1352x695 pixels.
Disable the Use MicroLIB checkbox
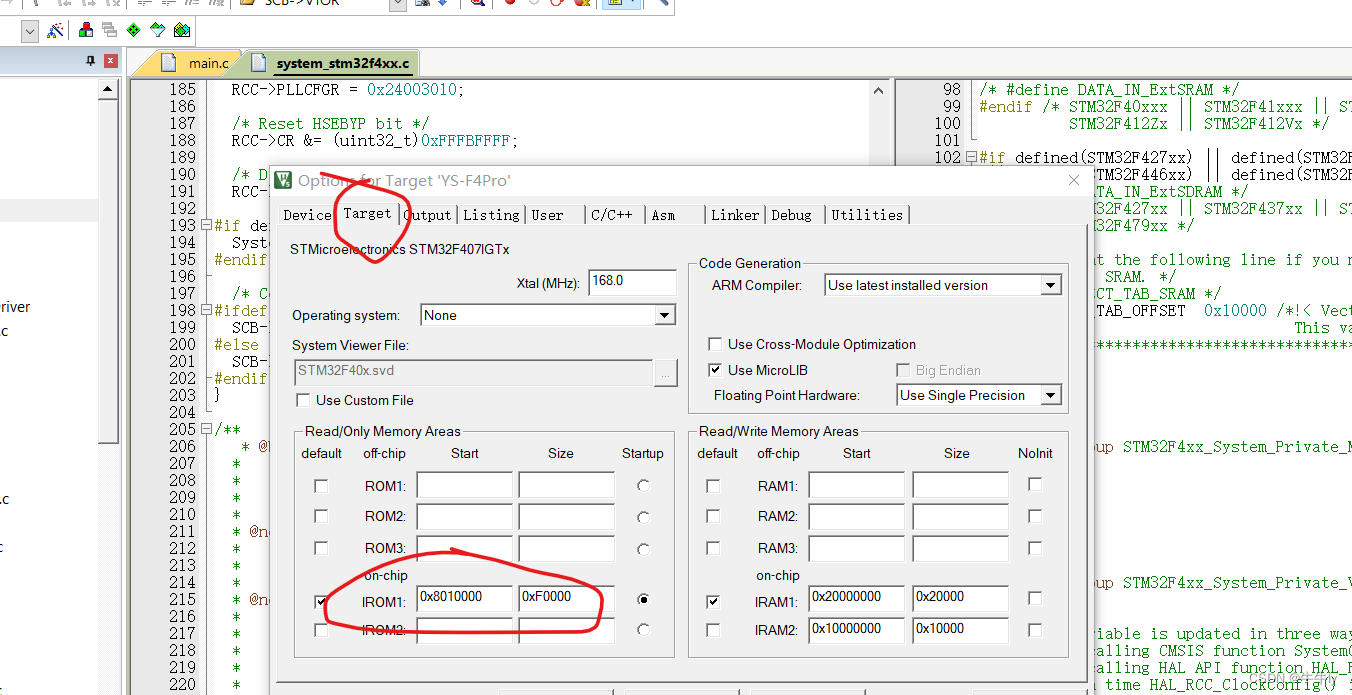pos(715,369)
